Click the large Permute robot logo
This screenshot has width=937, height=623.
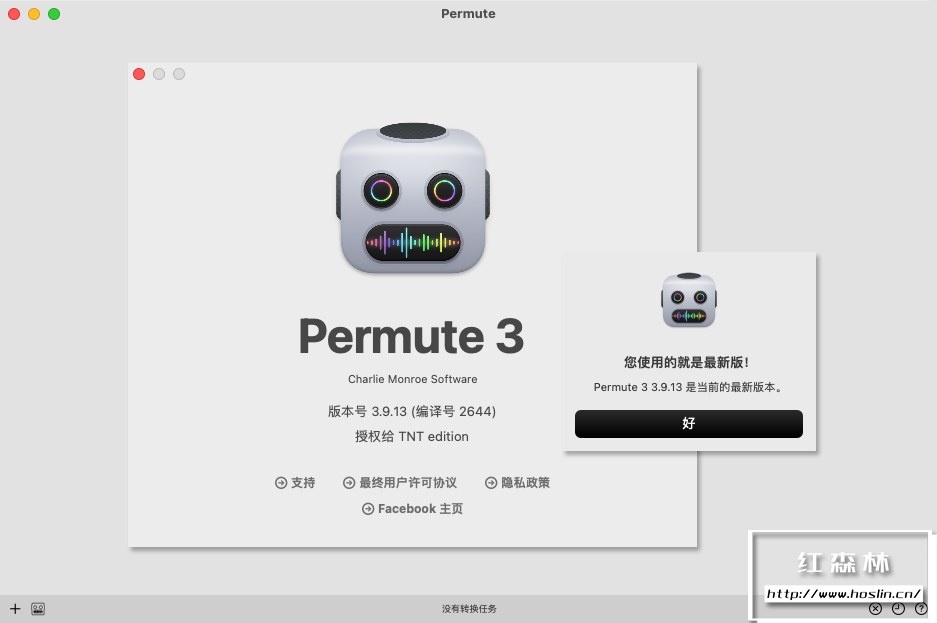tap(412, 198)
